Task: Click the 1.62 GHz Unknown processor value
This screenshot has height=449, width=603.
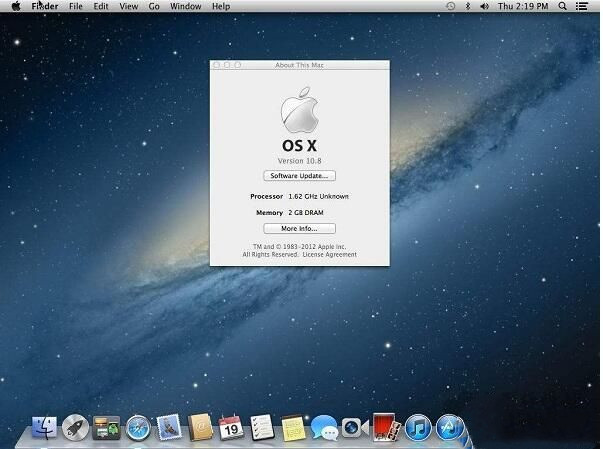Action: coord(318,196)
